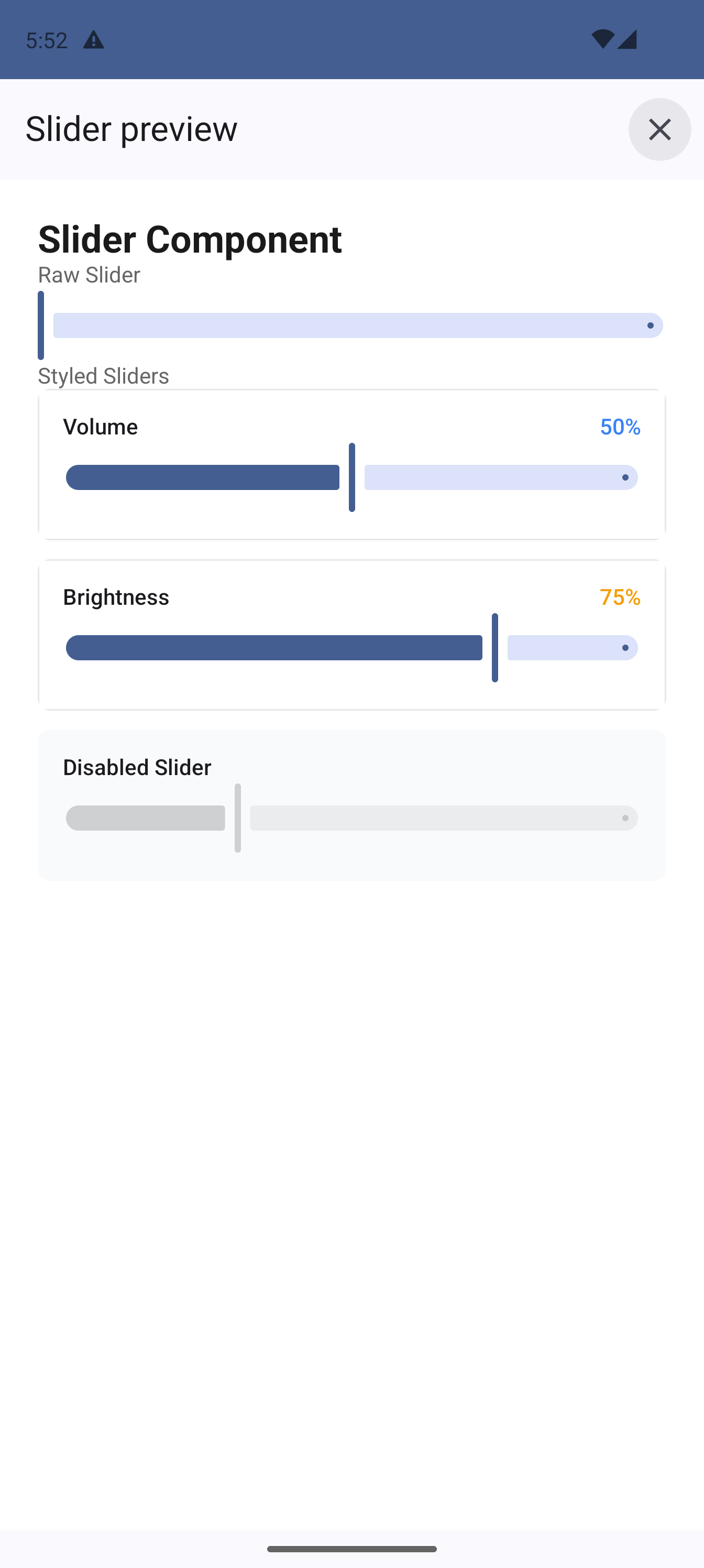Click the Raw Slider thumb handle

tap(41, 325)
